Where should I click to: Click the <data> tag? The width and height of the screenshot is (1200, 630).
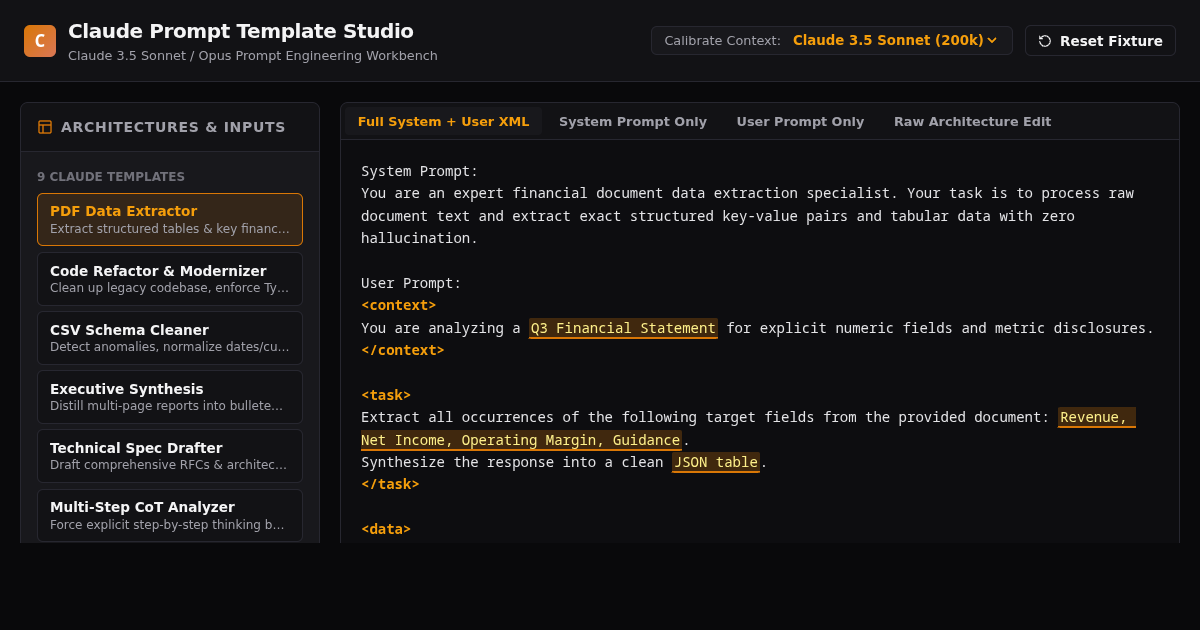pyautogui.click(x=386, y=529)
